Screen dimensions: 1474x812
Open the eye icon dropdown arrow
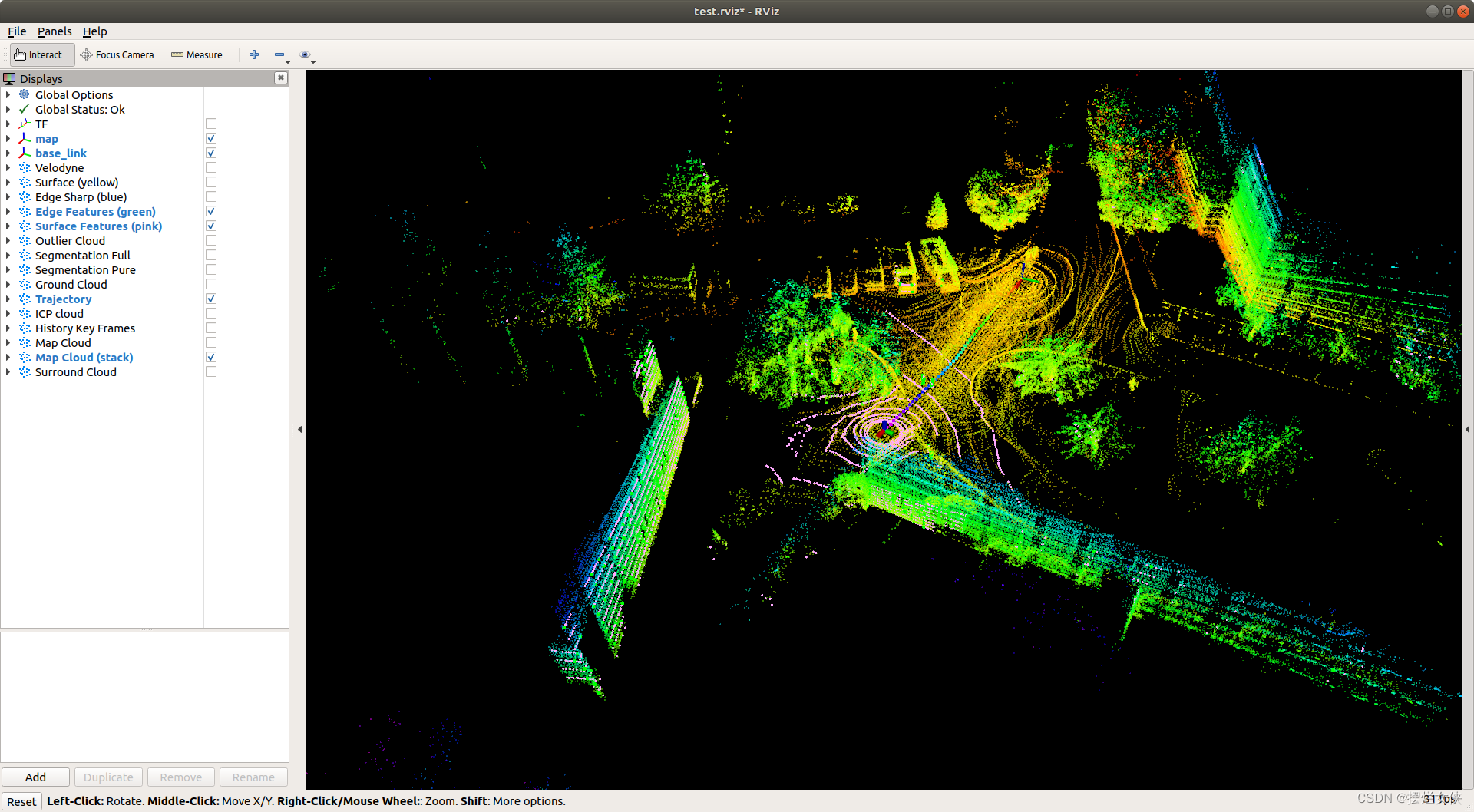pos(313,62)
